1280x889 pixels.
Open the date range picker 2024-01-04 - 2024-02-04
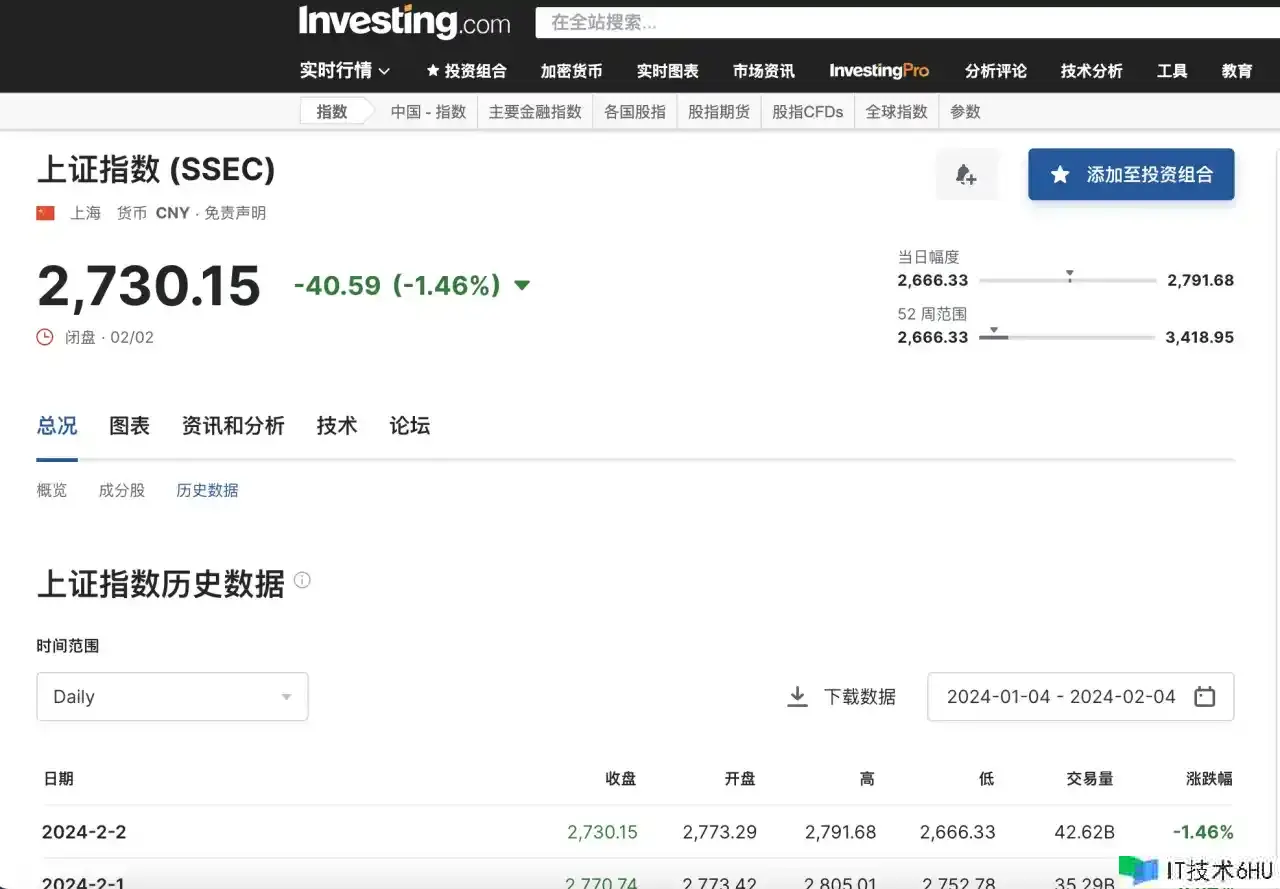[x=1061, y=697]
